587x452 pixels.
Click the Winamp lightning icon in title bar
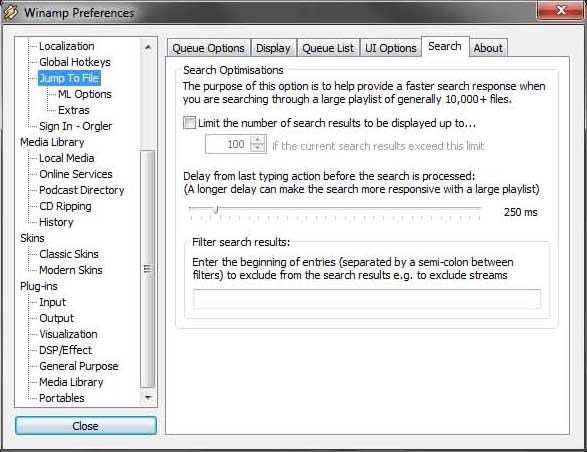[x=11, y=12]
